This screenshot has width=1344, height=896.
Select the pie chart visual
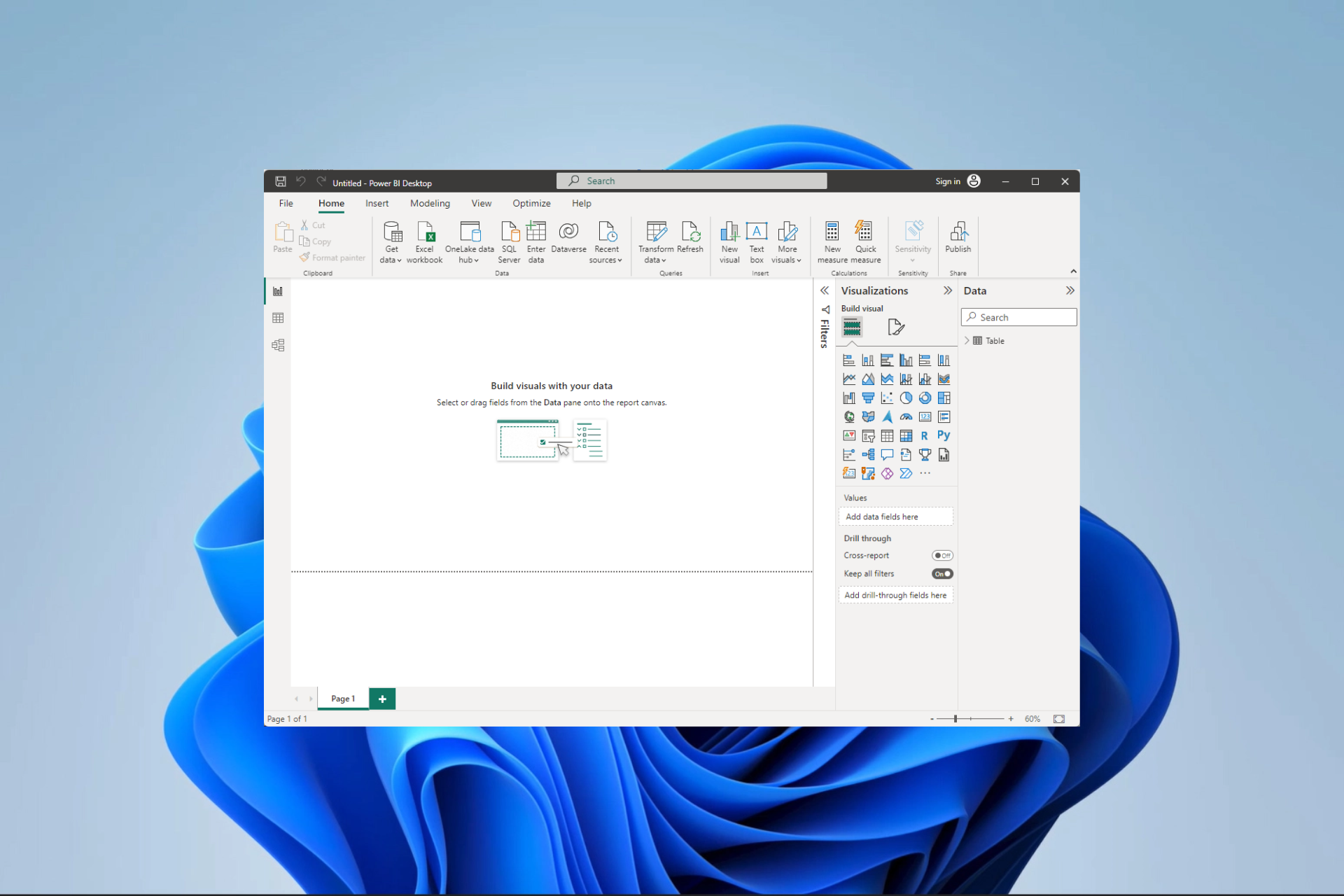click(906, 398)
